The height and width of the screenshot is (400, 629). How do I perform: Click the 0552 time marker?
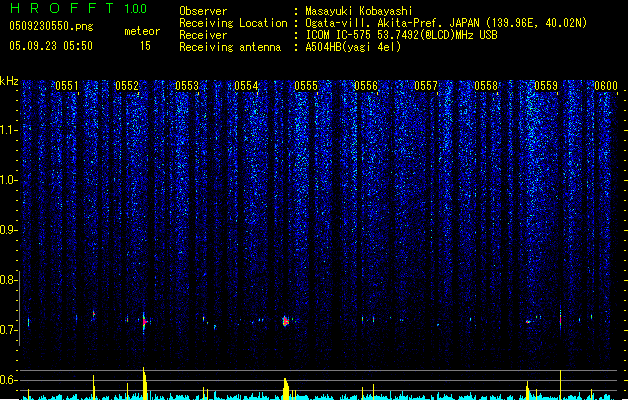pos(127,86)
